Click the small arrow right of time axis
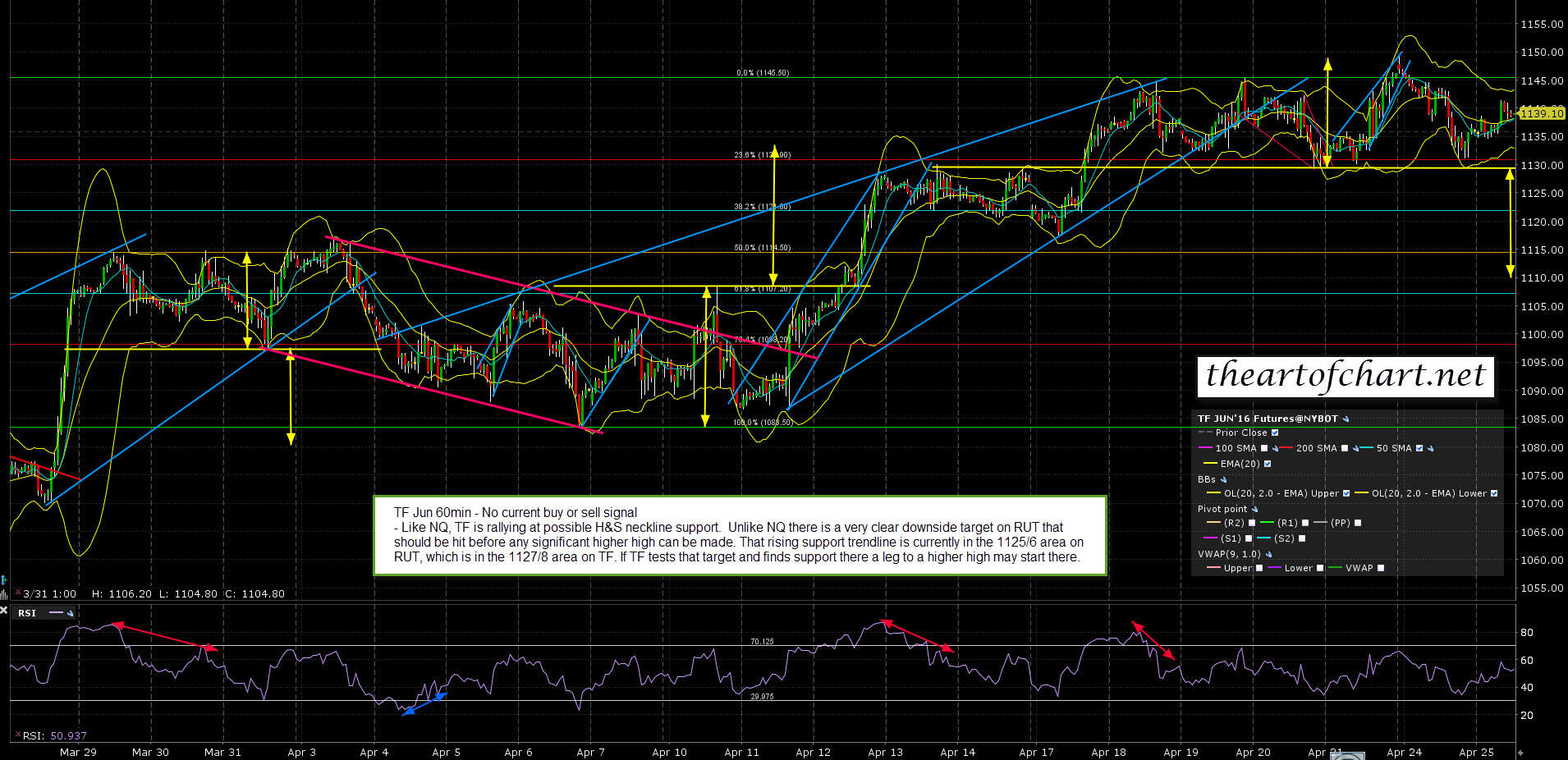 (x=1520, y=752)
